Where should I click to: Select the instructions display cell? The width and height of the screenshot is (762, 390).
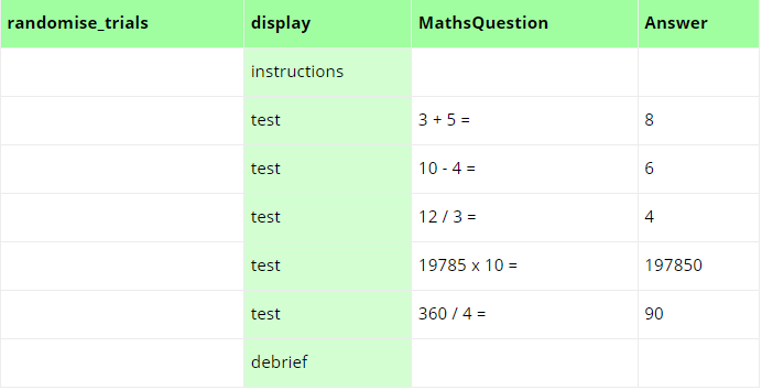(x=328, y=72)
